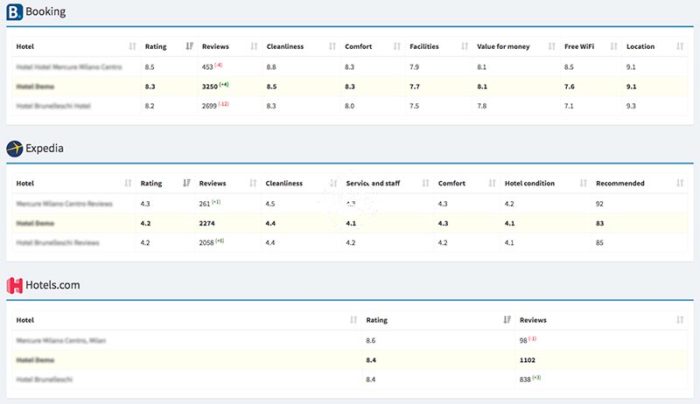
Task: Click Facilities column header in Booking
Action: tap(424, 46)
